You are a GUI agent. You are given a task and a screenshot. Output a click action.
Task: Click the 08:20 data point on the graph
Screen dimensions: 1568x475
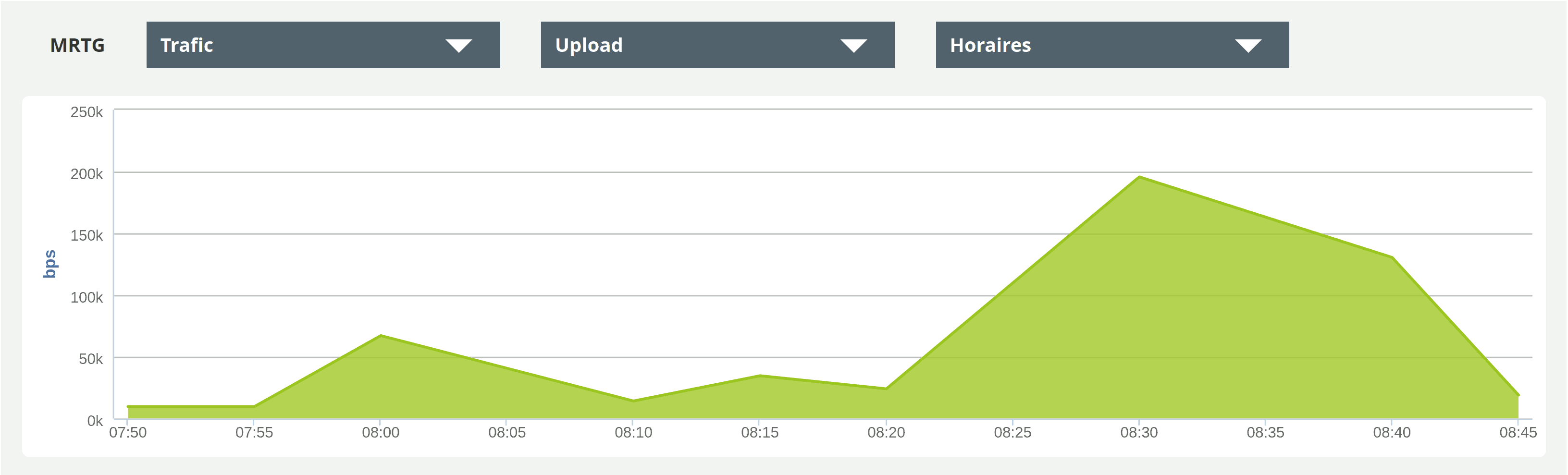[x=886, y=389]
